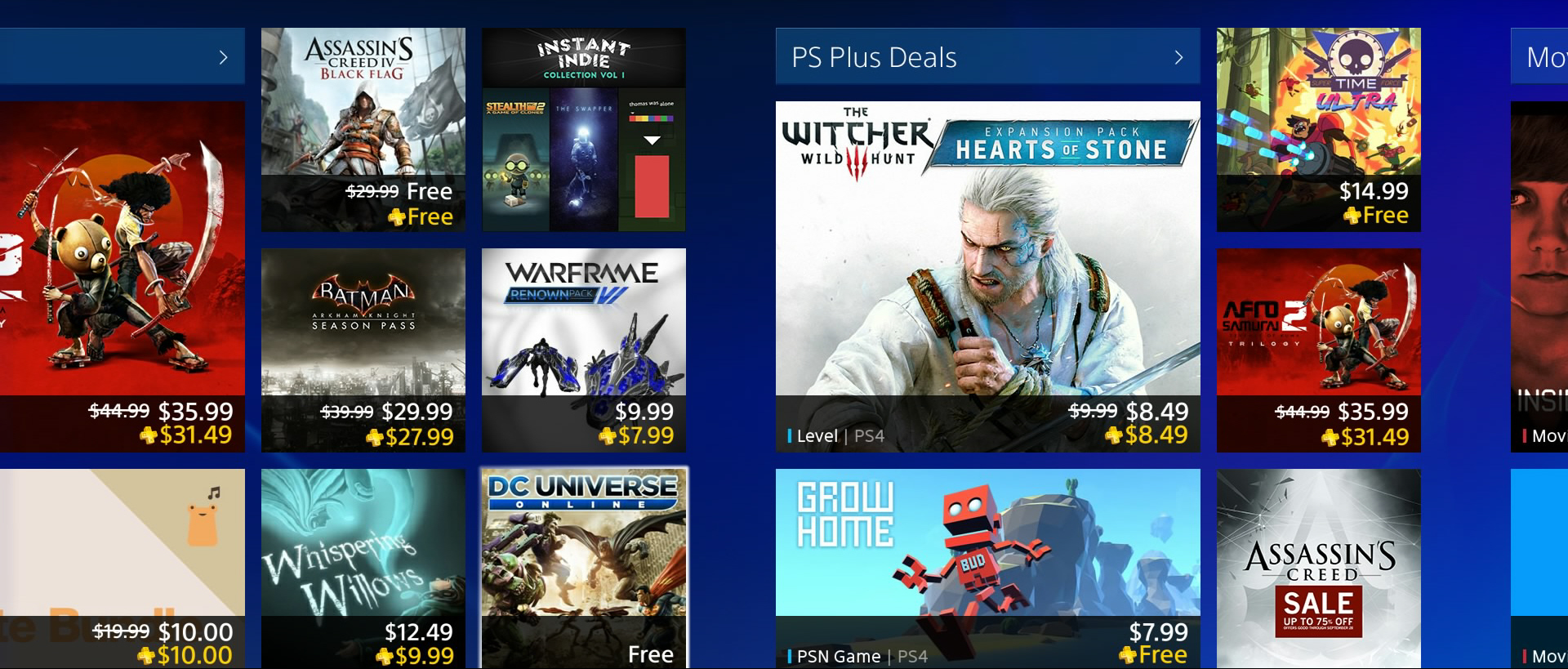Click the PS Plus icon next to $7.99
Image resolution: width=1568 pixels, height=669 pixels.
tap(608, 436)
